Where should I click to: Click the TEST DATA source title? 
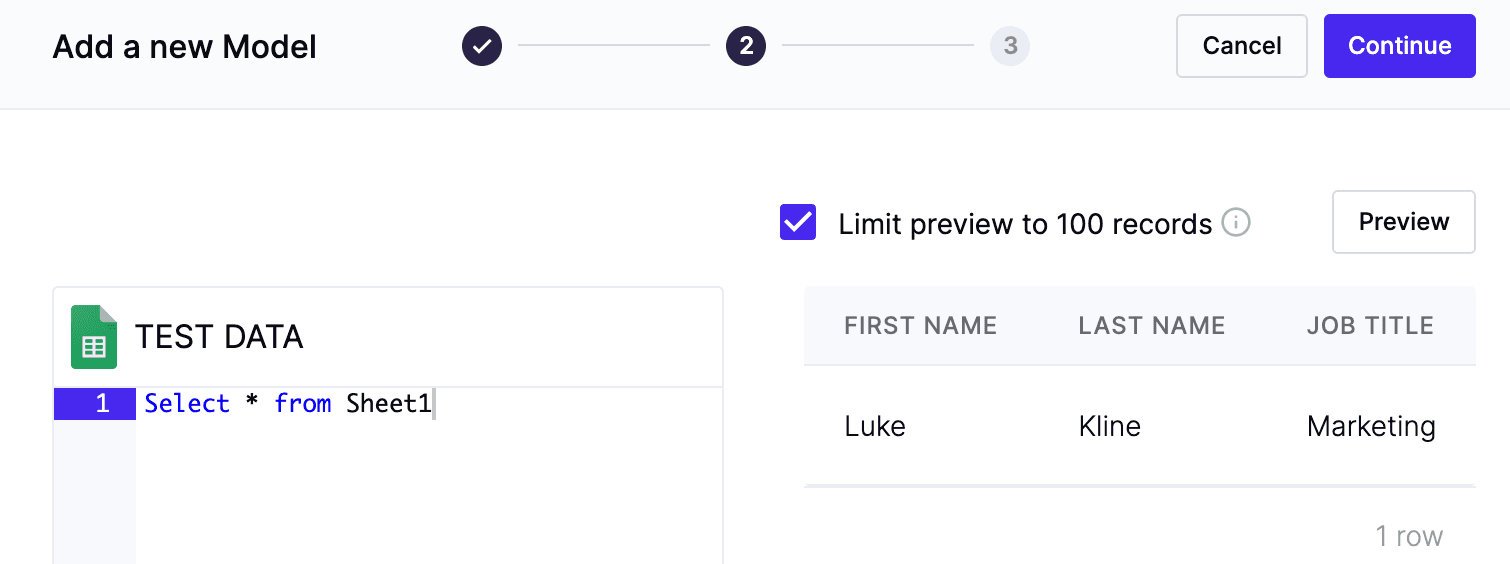tap(219, 337)
